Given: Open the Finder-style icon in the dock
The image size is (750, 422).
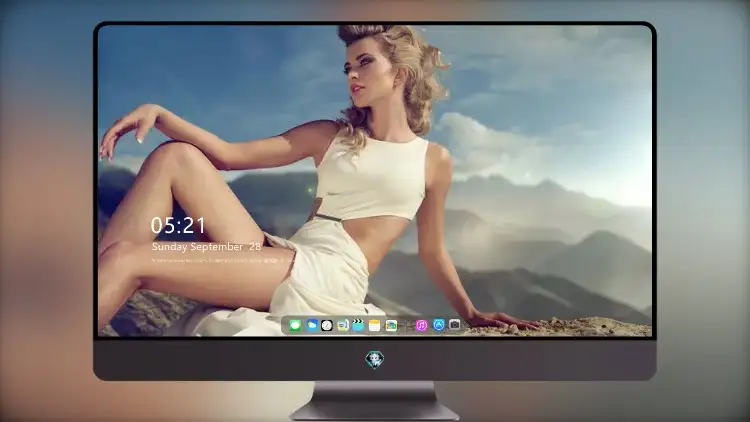Looking at the screenshot, I should pyautogui.click(x=343, y=325).
